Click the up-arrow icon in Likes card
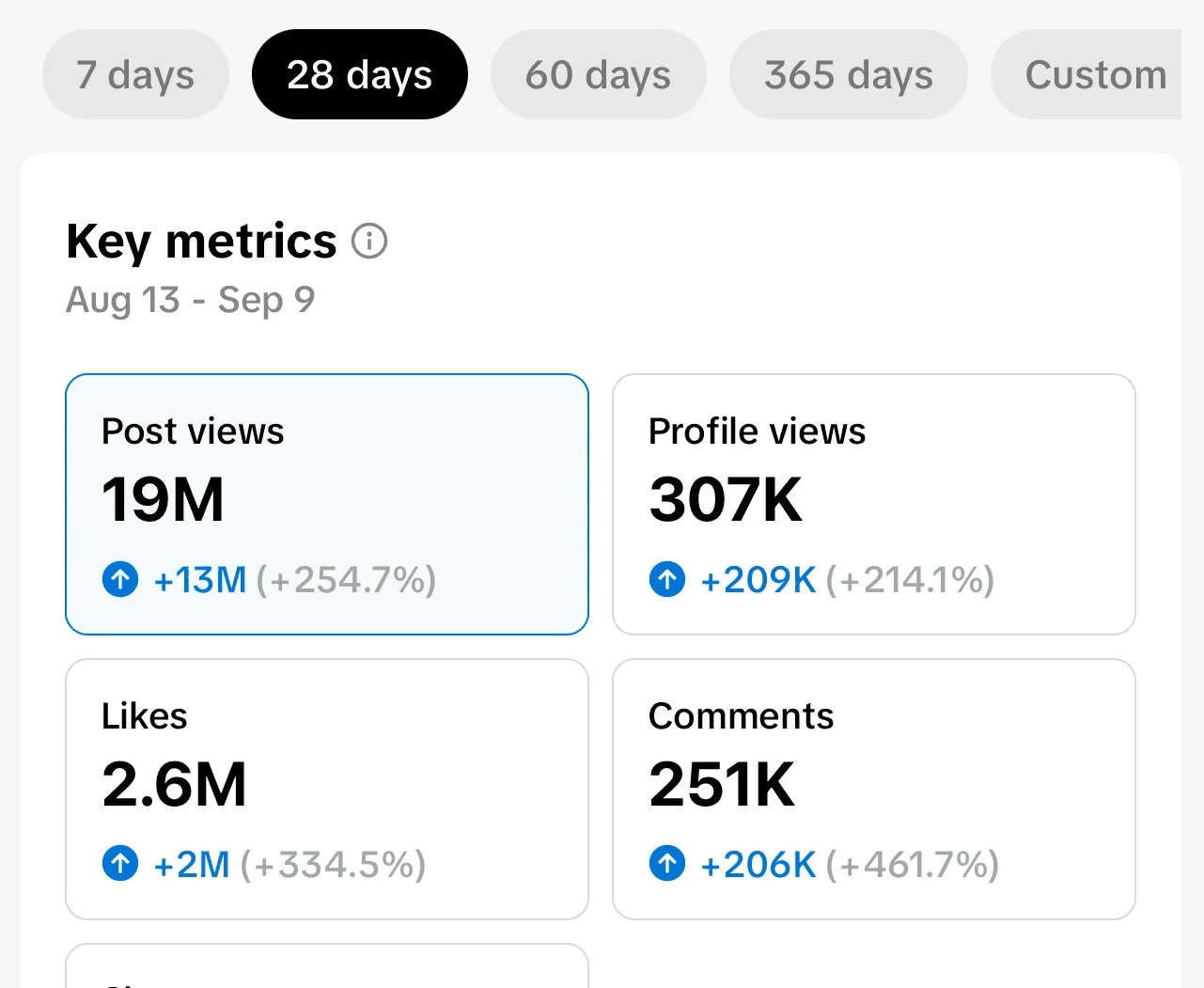 pyautogui.click(x=120, y=864)
